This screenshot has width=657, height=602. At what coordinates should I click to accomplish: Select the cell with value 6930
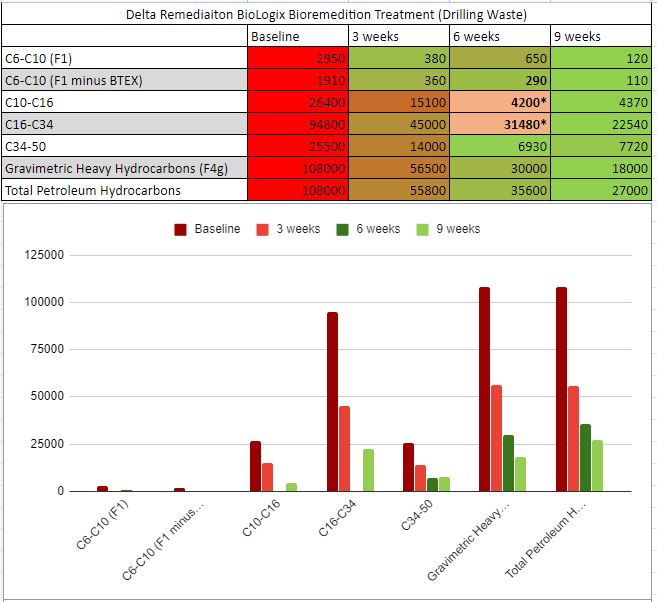(500, 146)
